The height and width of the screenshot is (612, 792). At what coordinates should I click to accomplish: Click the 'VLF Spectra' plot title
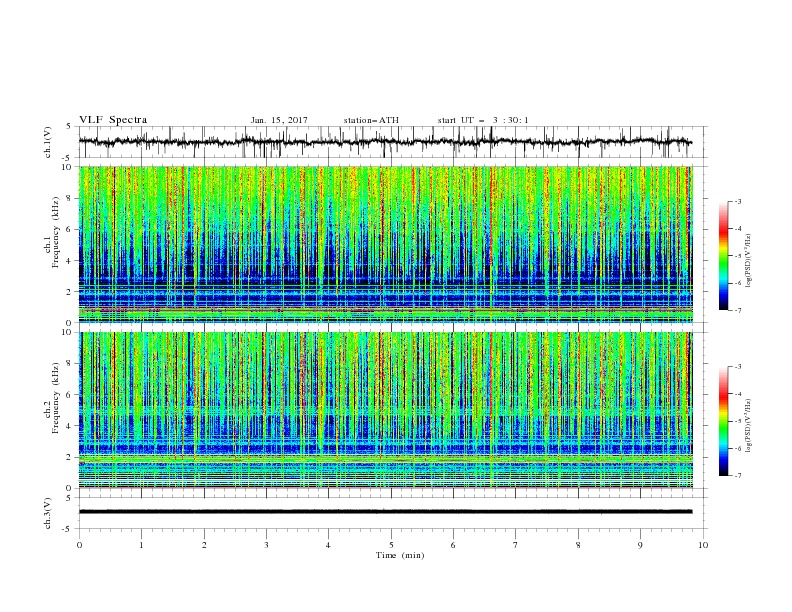click(113, 120)
